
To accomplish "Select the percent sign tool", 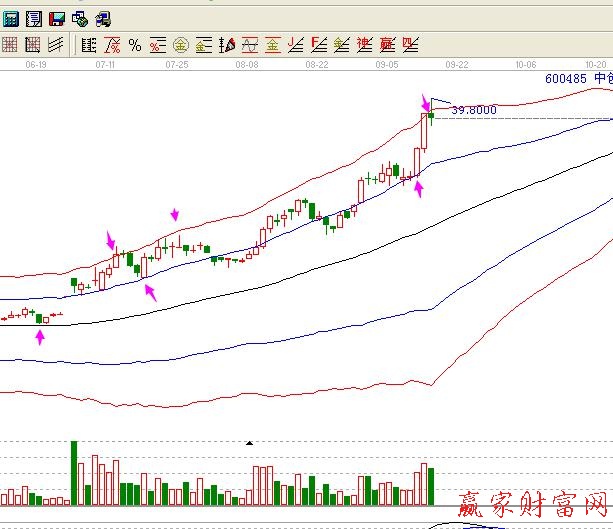I will 134,44.
